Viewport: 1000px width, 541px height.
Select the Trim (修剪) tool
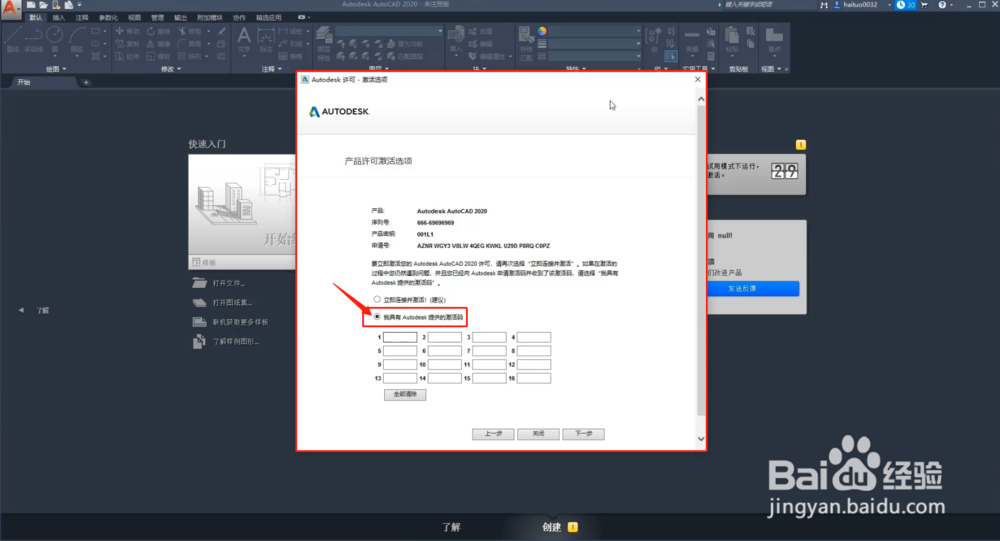[x=190, y=31]
